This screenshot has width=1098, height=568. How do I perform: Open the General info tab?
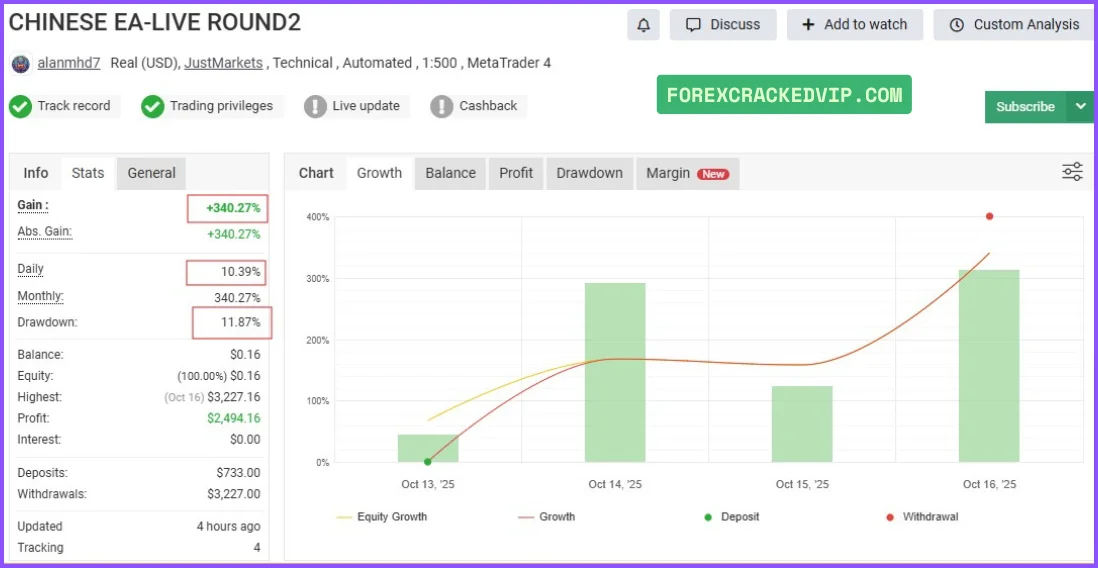(x=151, y=173)
